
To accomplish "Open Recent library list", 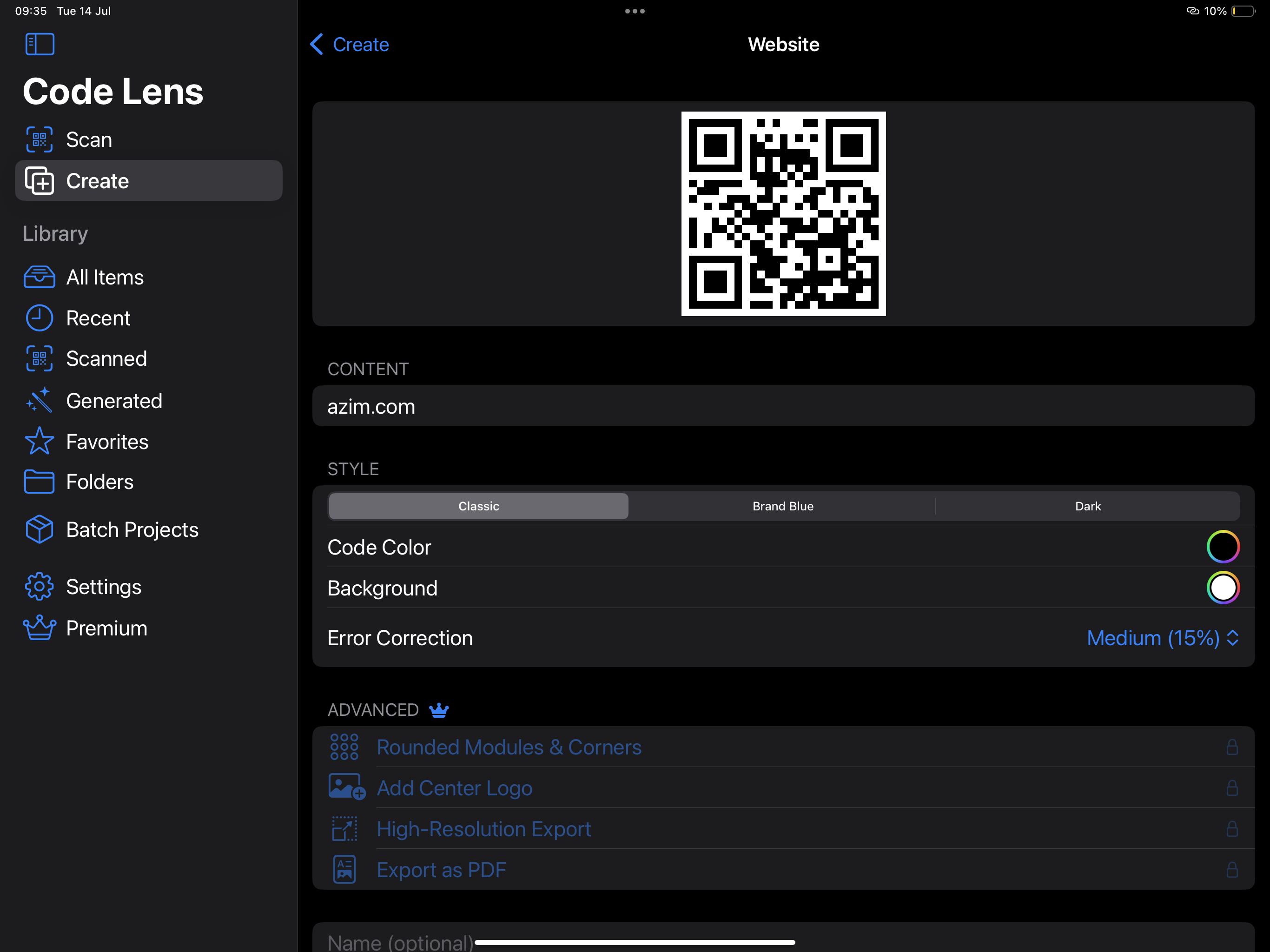I will click(x=149, y=318).
